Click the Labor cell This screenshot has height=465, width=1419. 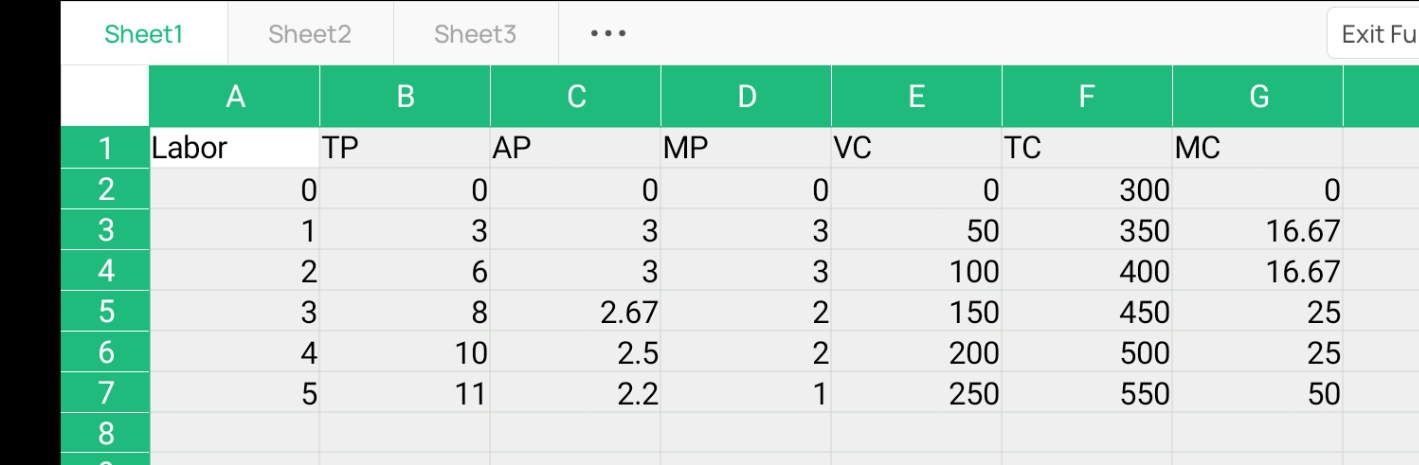point(235,149)
